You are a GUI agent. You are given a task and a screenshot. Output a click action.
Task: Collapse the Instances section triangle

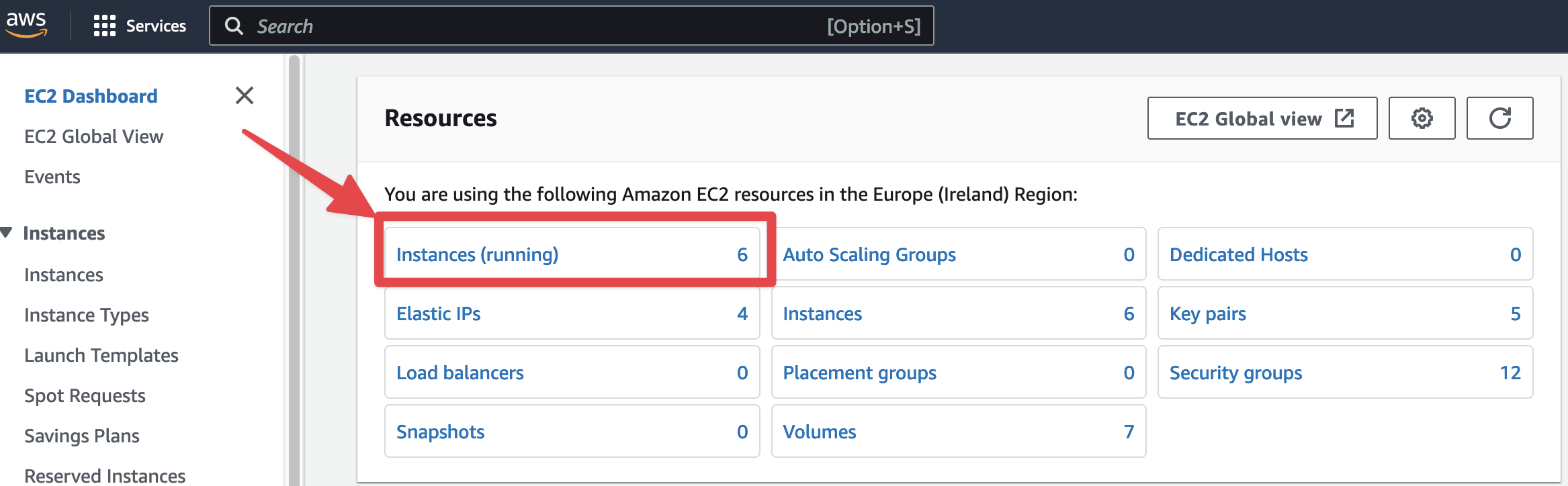tap(7, 232)
